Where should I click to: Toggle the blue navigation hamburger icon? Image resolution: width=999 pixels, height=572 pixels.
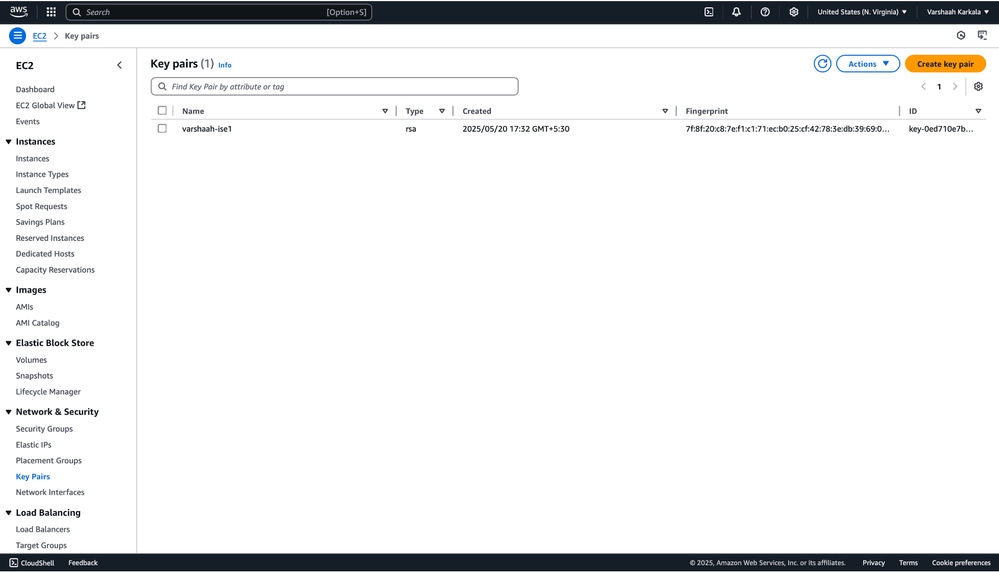click(x=17, y=36)
